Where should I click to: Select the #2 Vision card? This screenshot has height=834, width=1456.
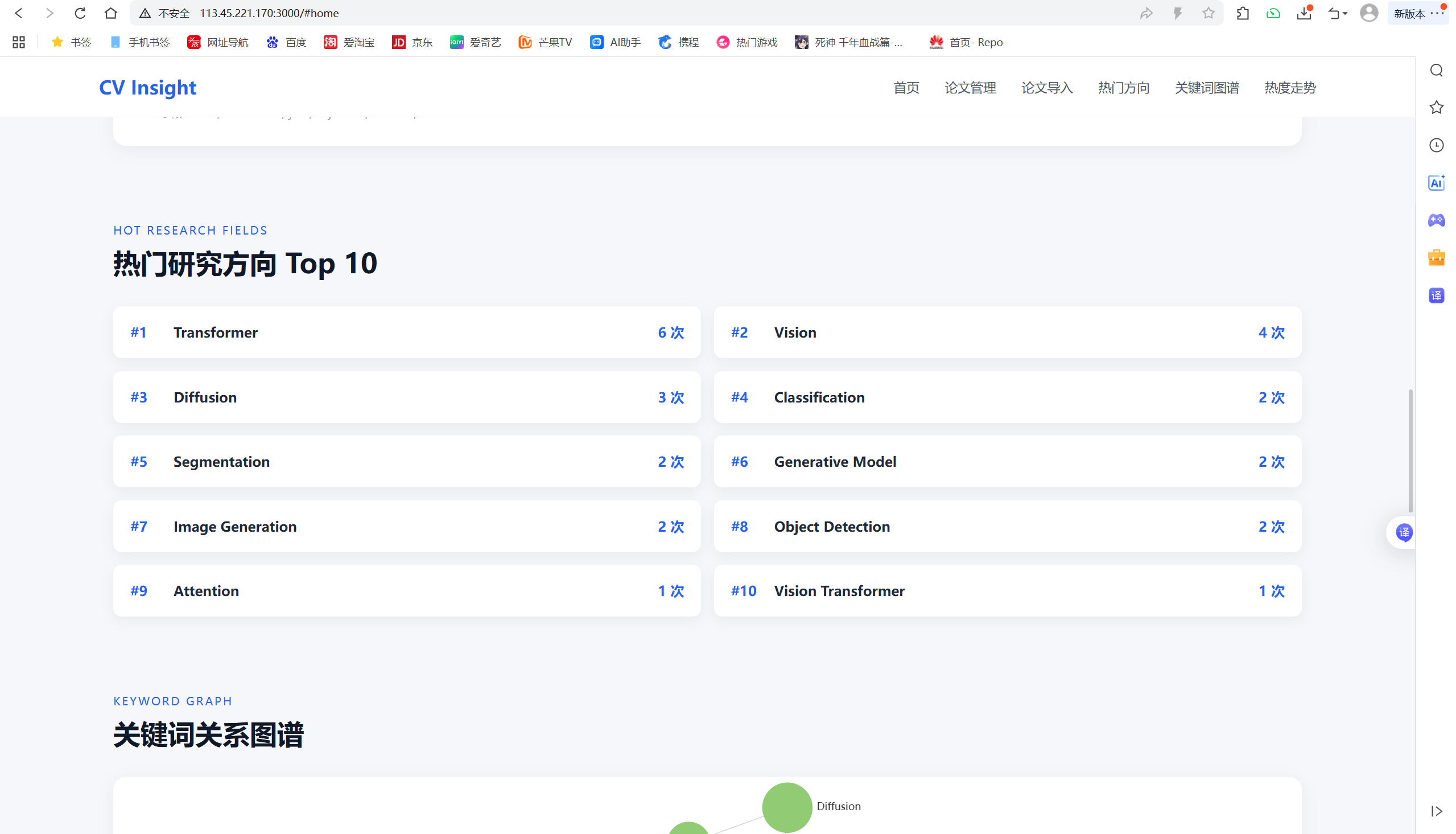pos(1007,332)
